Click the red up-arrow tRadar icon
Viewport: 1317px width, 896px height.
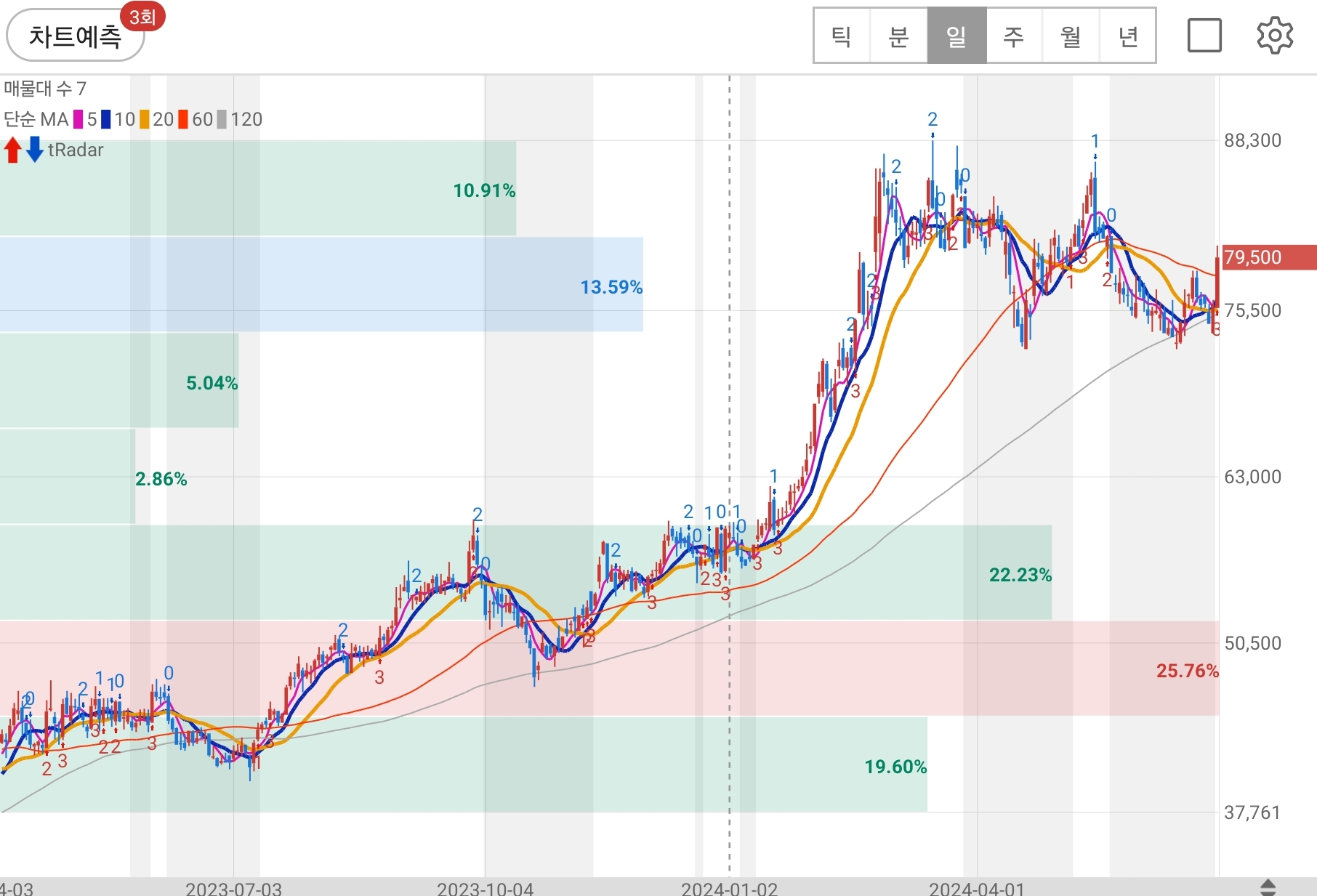coord(12,150)
